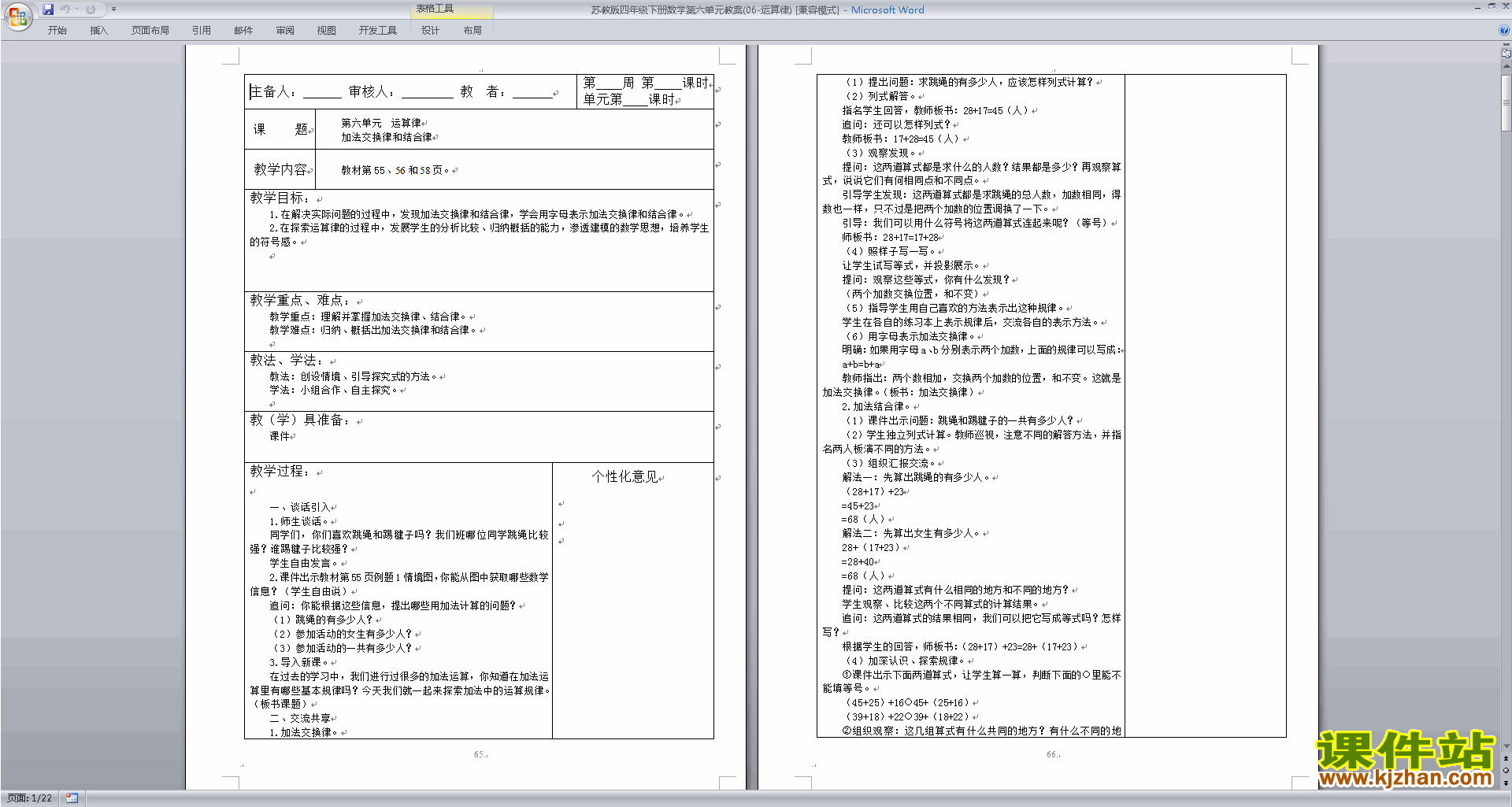Click page number 65 in the footer

tap(480, 754)
